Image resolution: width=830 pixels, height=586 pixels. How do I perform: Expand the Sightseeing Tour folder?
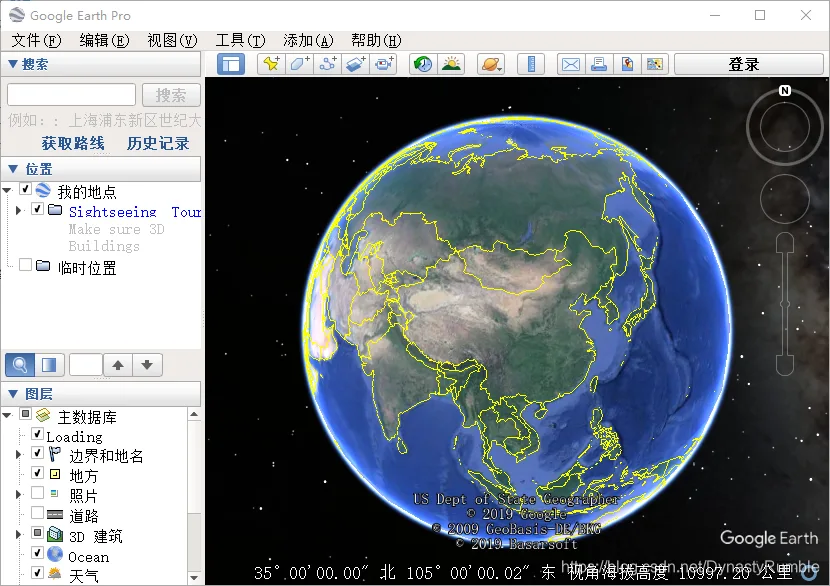[x=19, y=210]
